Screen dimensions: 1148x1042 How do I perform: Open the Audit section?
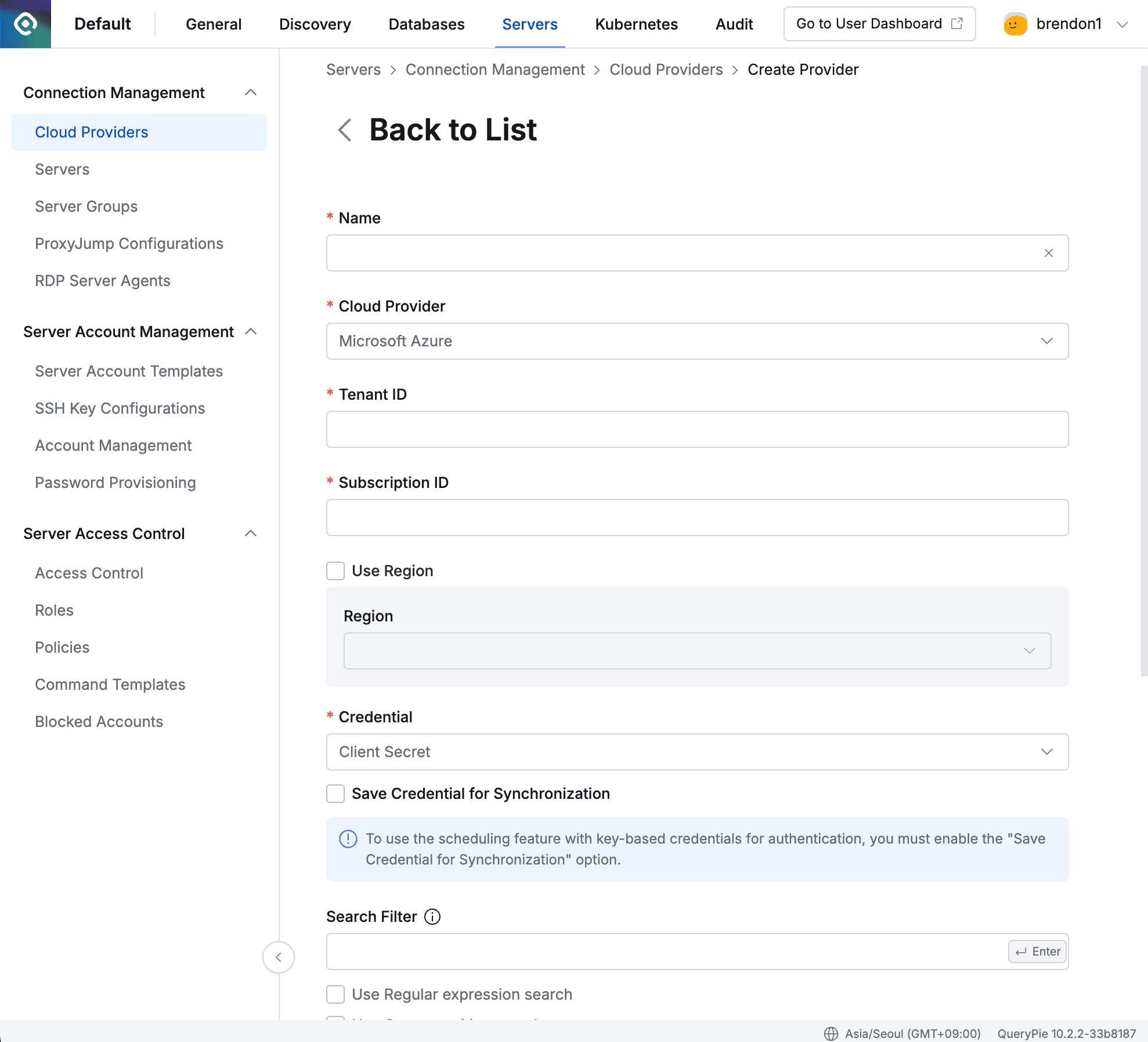pyautogui.click(x=734, y=24)
